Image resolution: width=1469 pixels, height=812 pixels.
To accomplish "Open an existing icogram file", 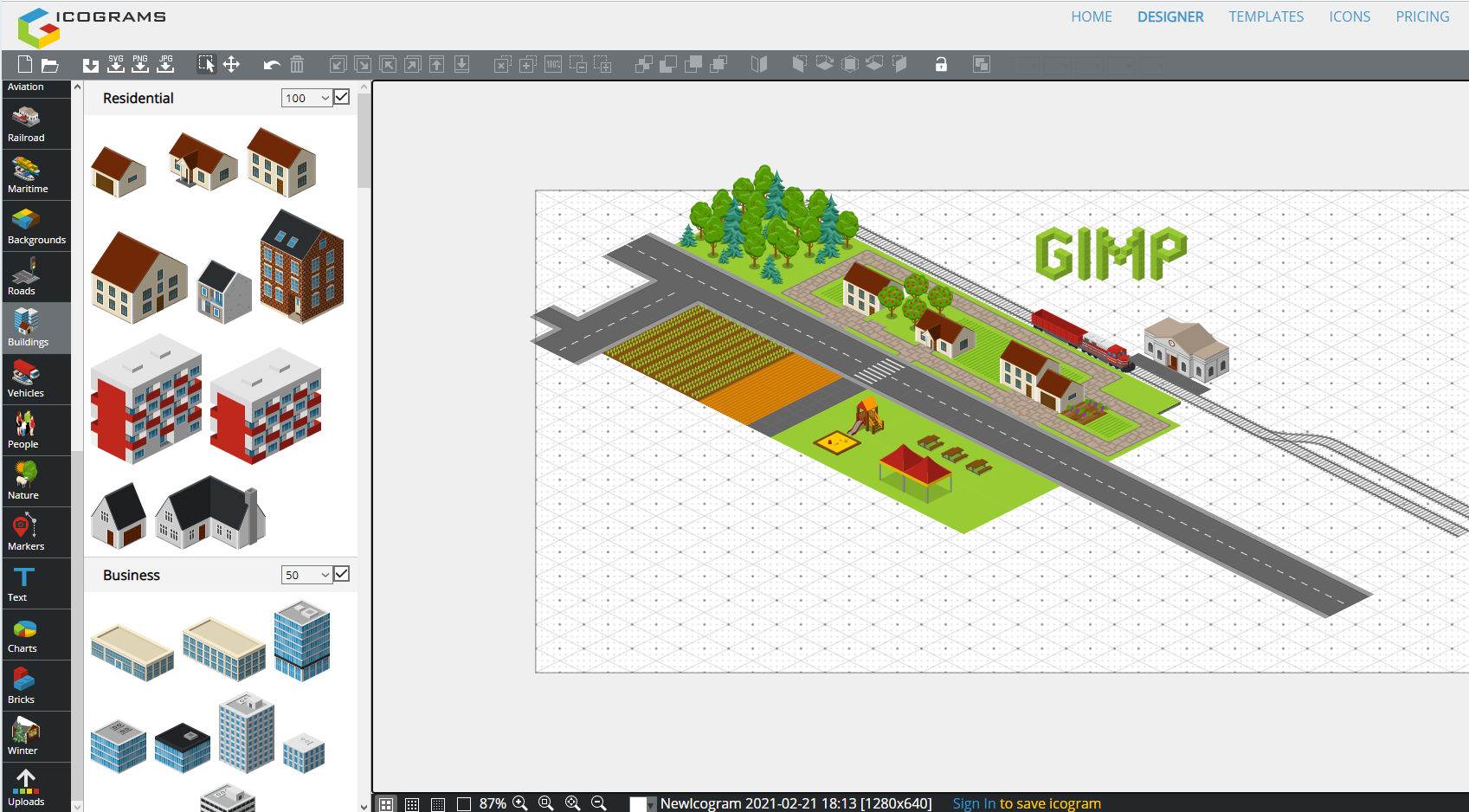I will 50,65.
